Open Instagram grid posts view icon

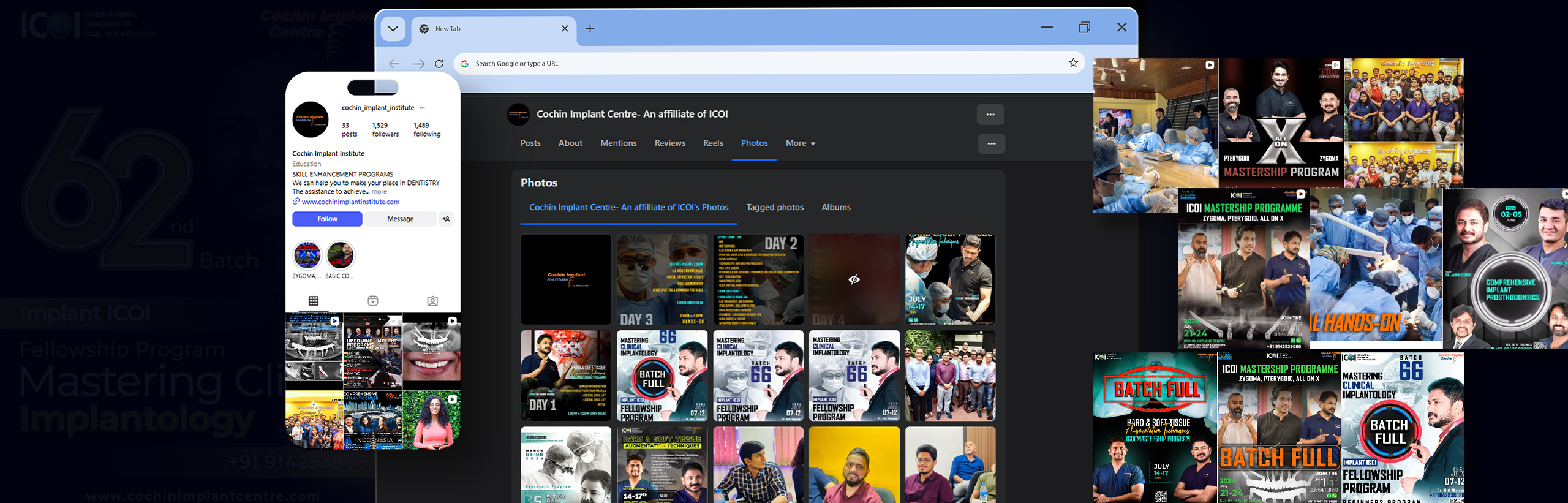click(314, 301)
